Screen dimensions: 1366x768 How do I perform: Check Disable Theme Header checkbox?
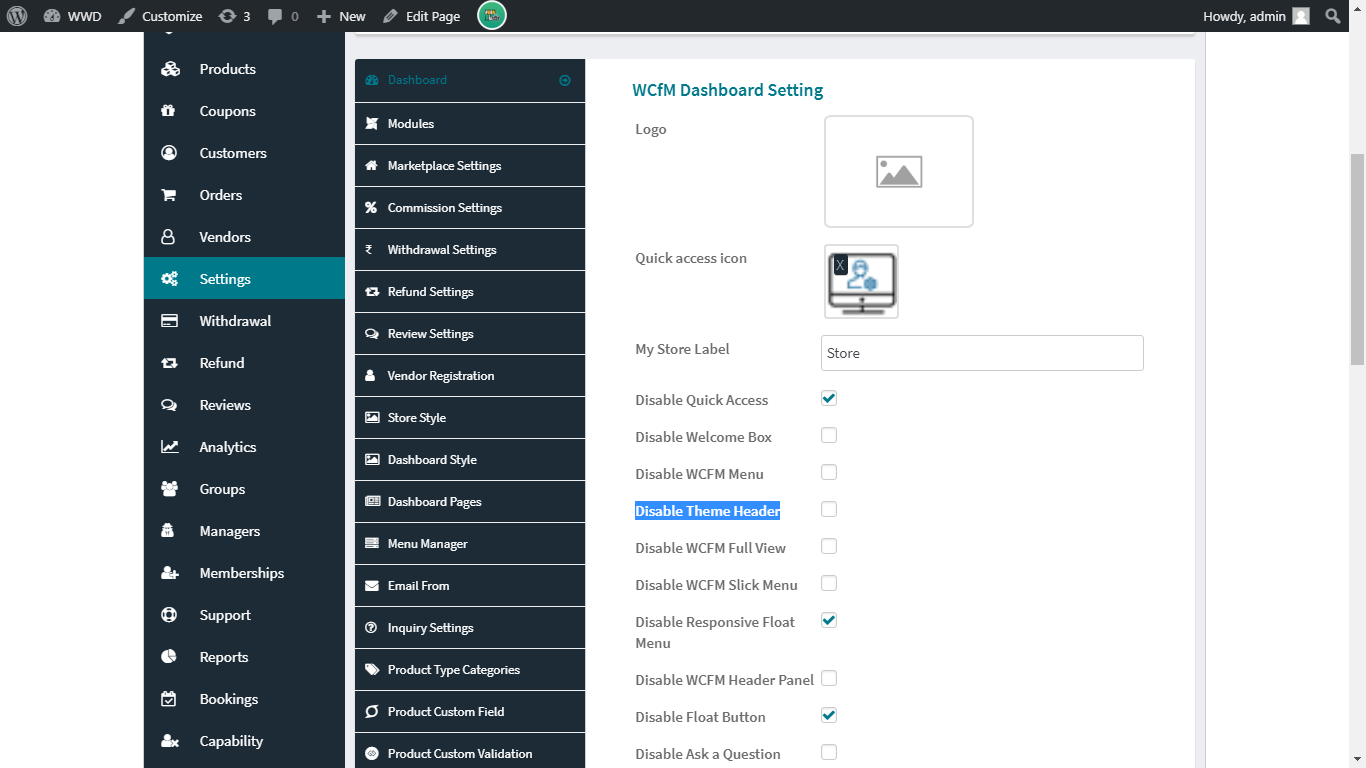(x=829, y=509)
